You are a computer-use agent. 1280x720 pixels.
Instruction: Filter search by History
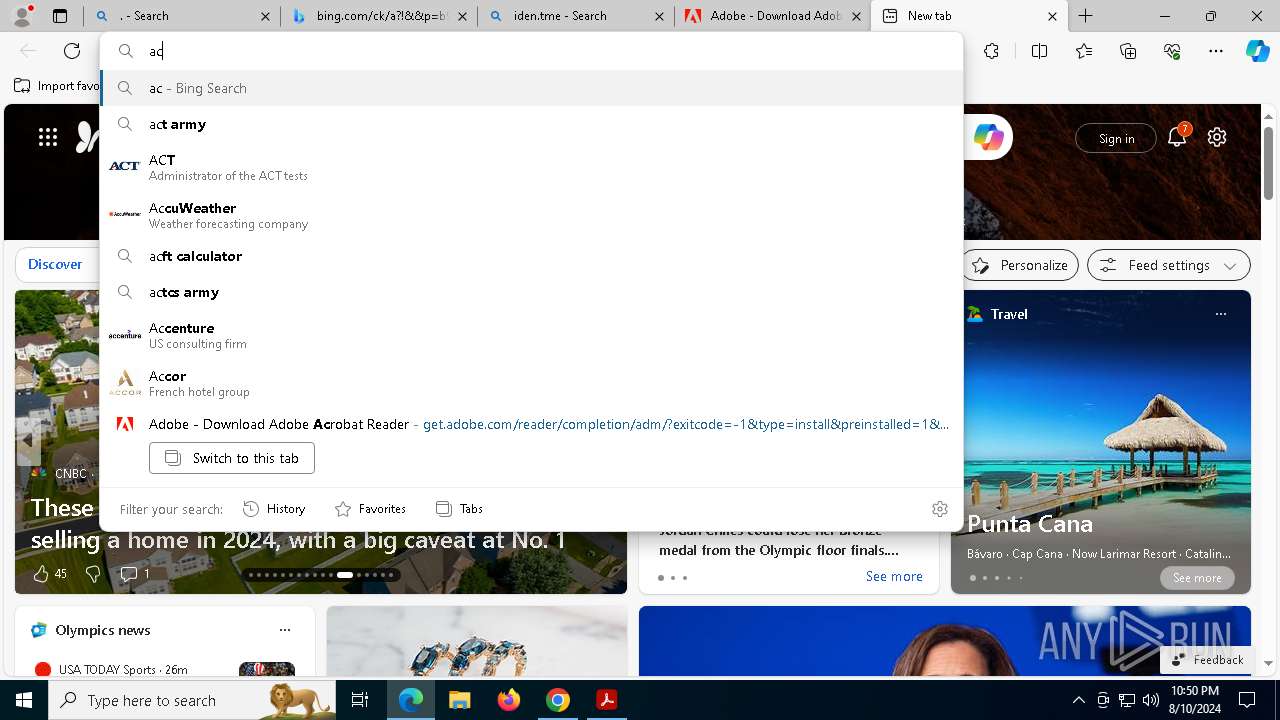[x=274, y=509]
